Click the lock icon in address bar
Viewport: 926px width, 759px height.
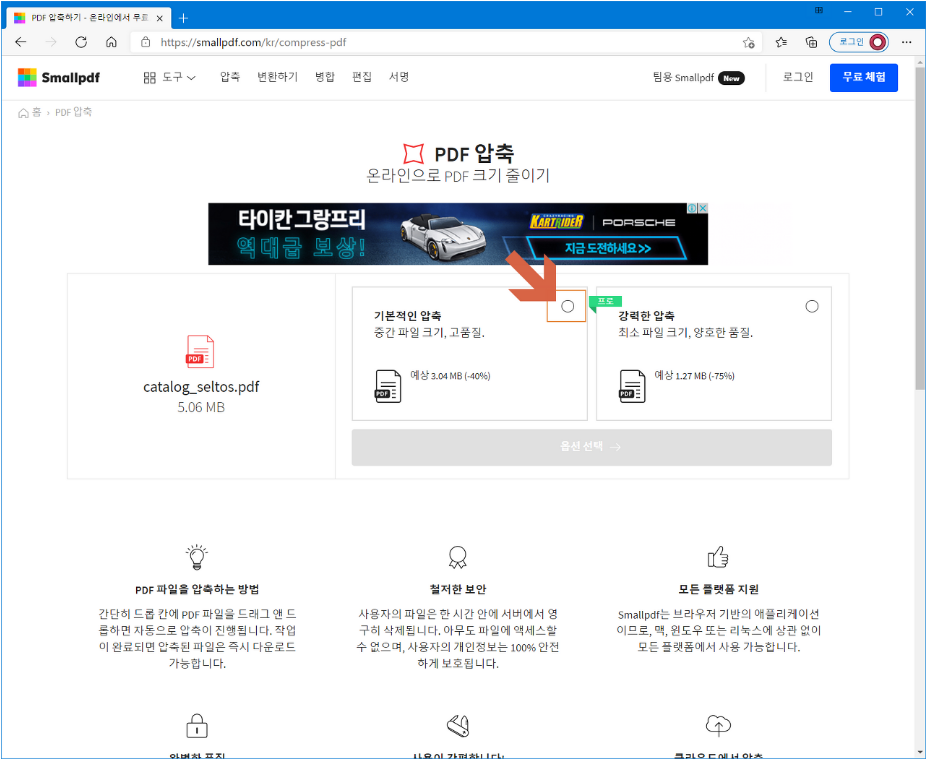pyautogui.click(x=145, y=42)
